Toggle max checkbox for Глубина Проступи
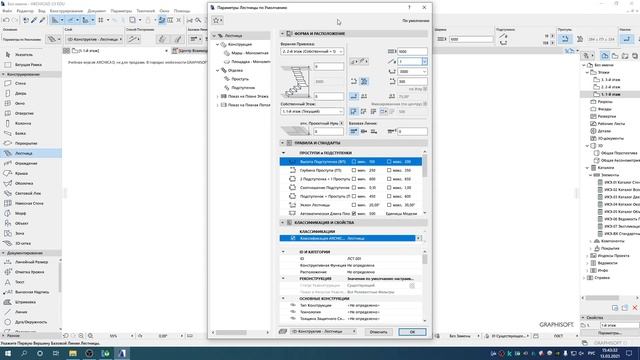The height and width of the screenshot is (360, 640). pyautogui.click(x=389, y=170)
